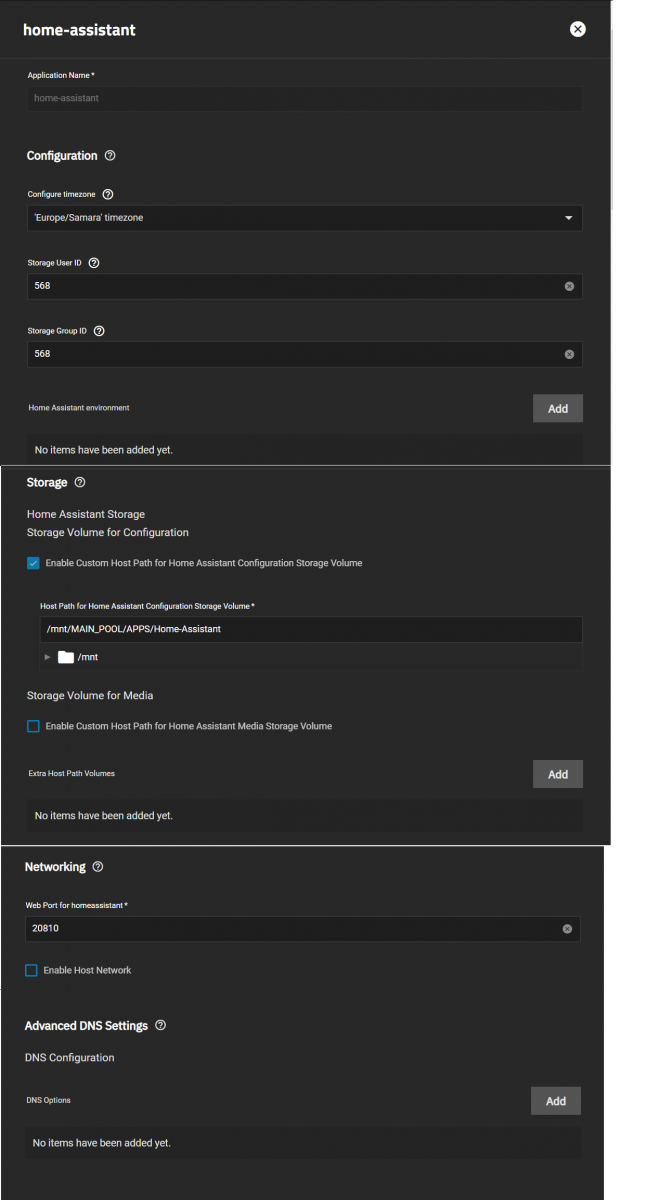Show help for Storage User ID
This screenshot has width=671, height=1200.
(94, 263)
